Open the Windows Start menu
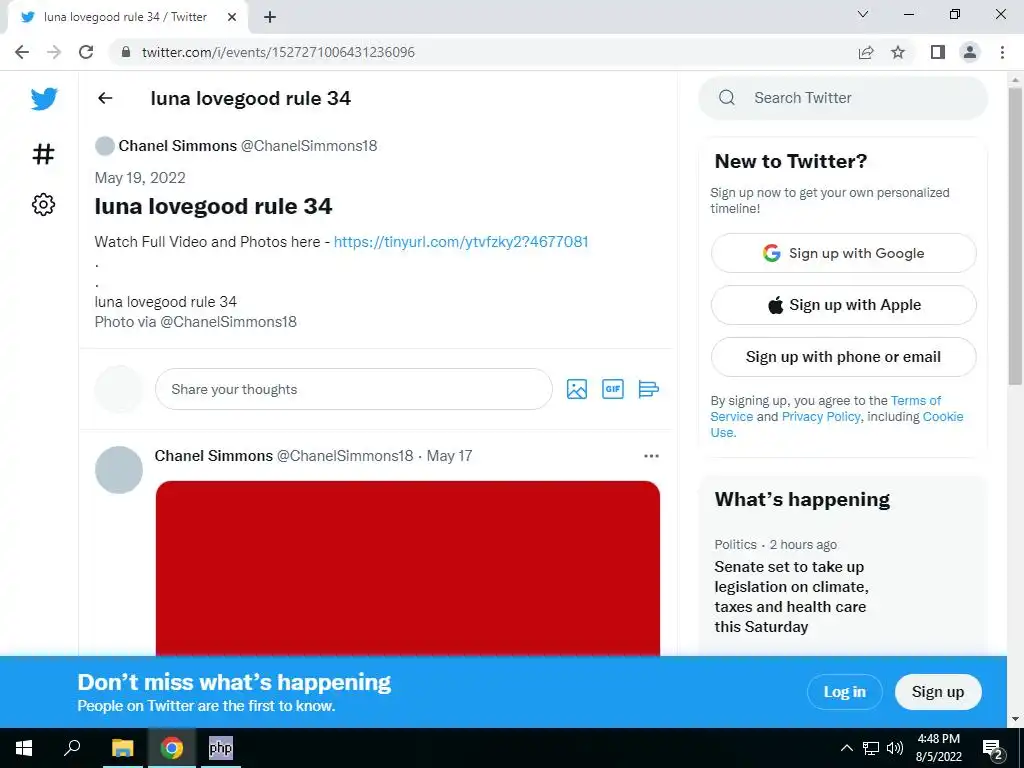 pyautogui.click(x=24, y=748)
